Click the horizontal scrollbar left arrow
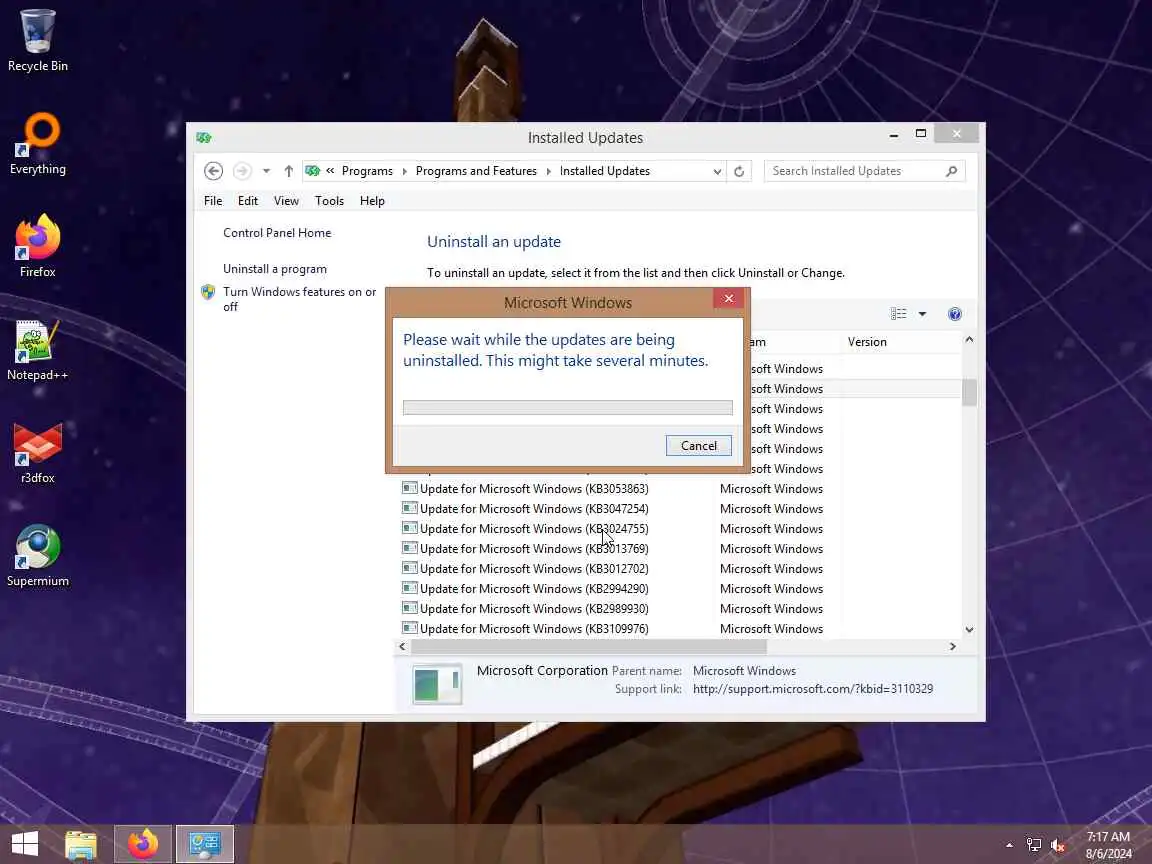Image resolution: width=1152 pixels, height=864 pixels. point(402,647)
